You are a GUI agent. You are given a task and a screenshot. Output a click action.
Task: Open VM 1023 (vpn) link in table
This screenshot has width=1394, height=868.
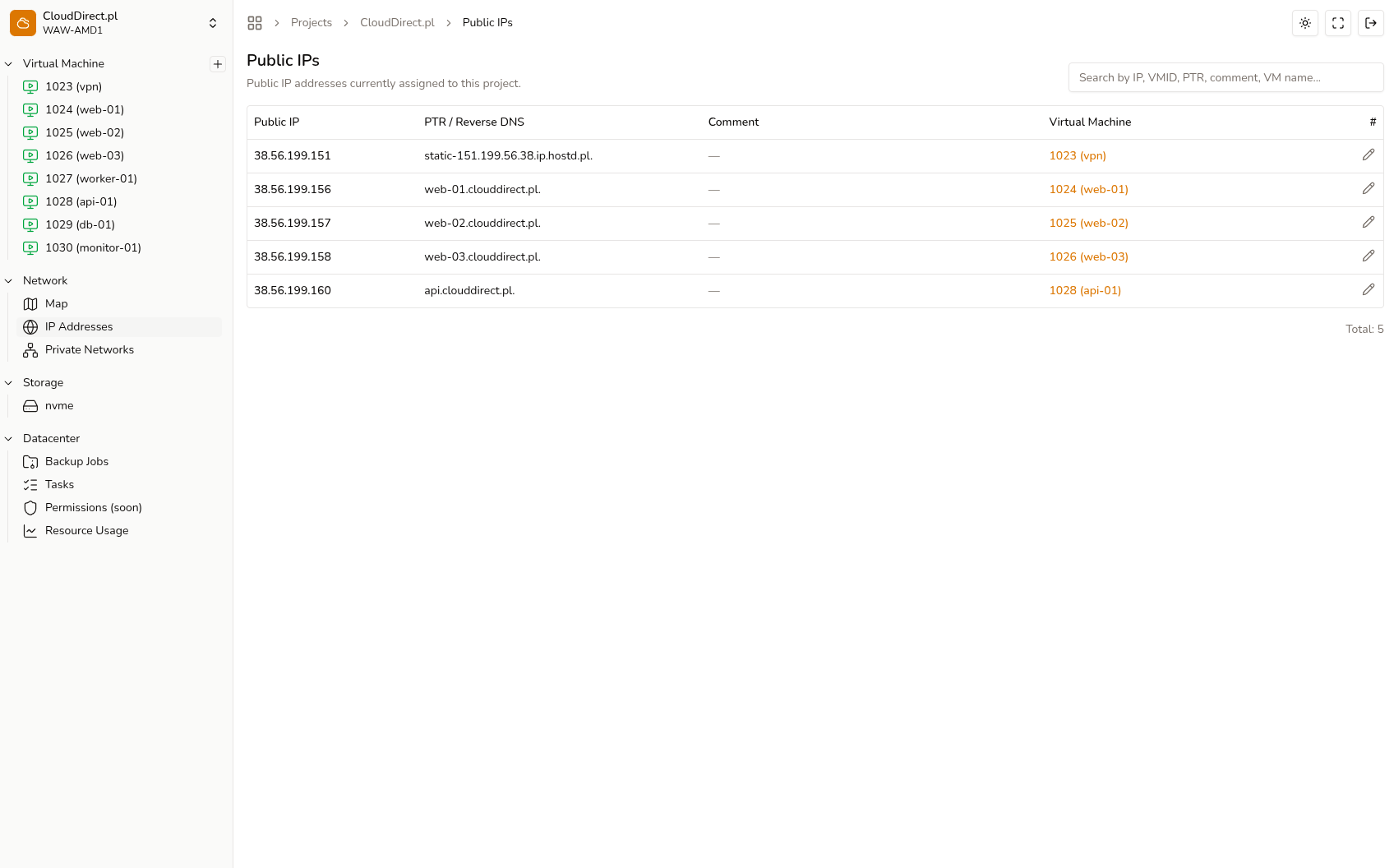(1077, 155)
